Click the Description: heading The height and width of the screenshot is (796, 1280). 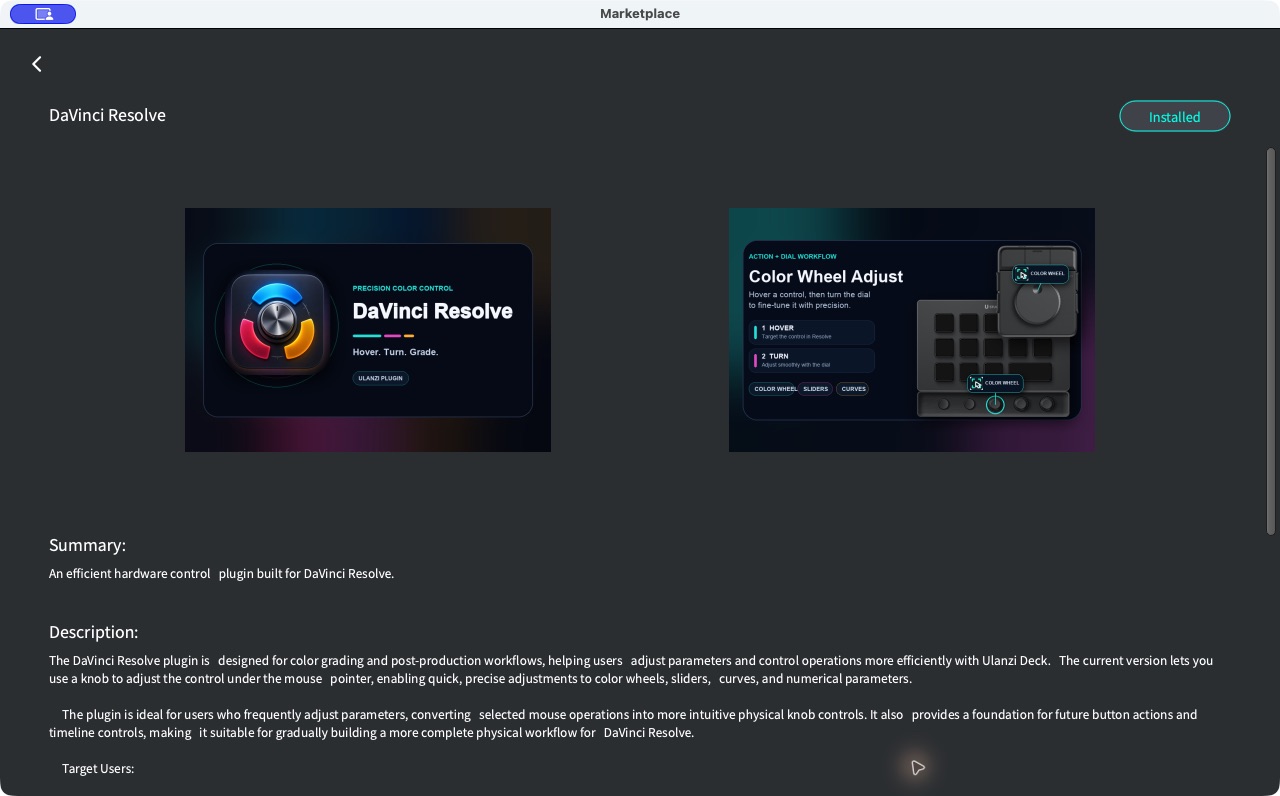pos(94,632)
